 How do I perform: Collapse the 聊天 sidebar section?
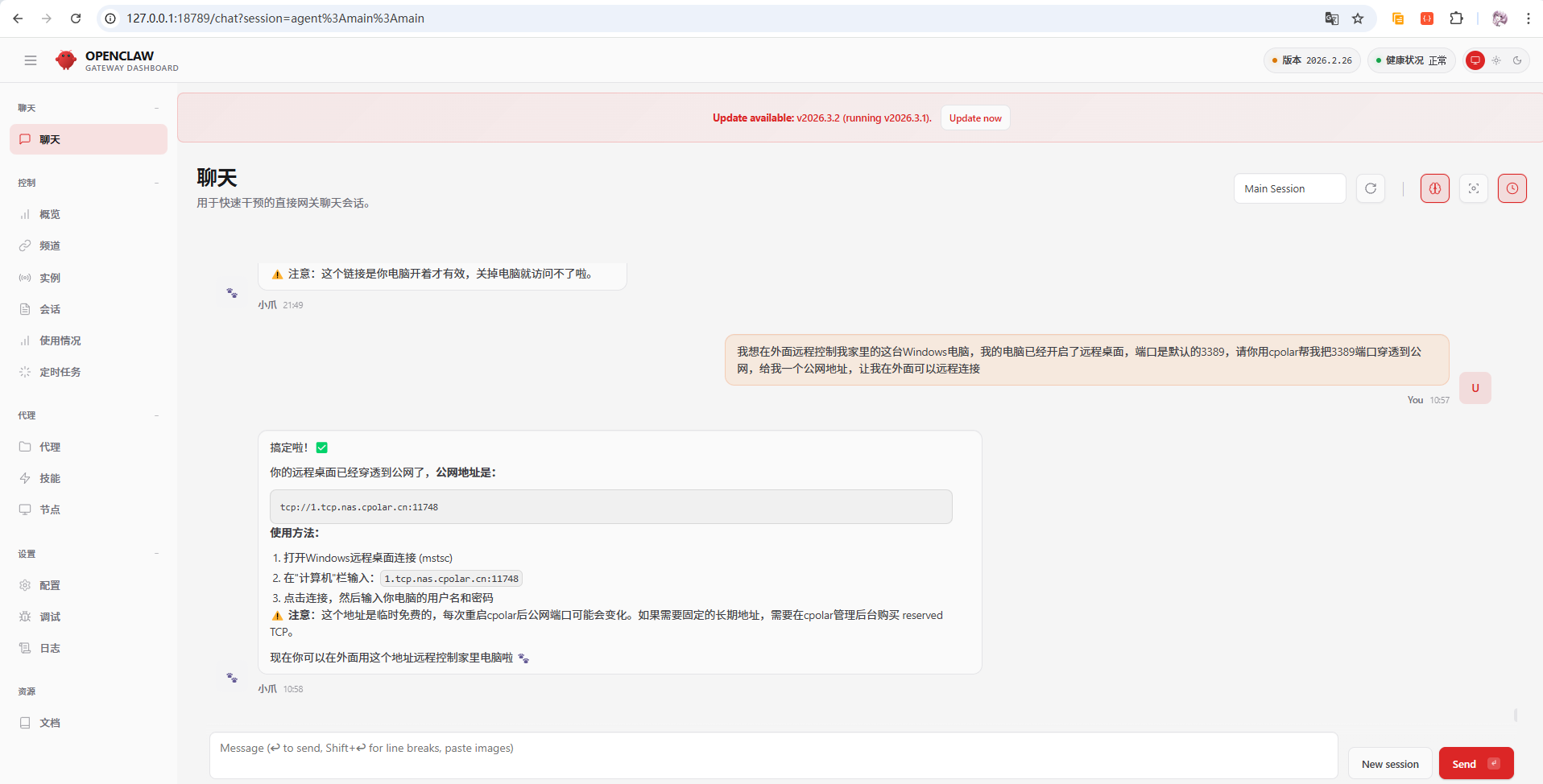[x=156, y=107]
